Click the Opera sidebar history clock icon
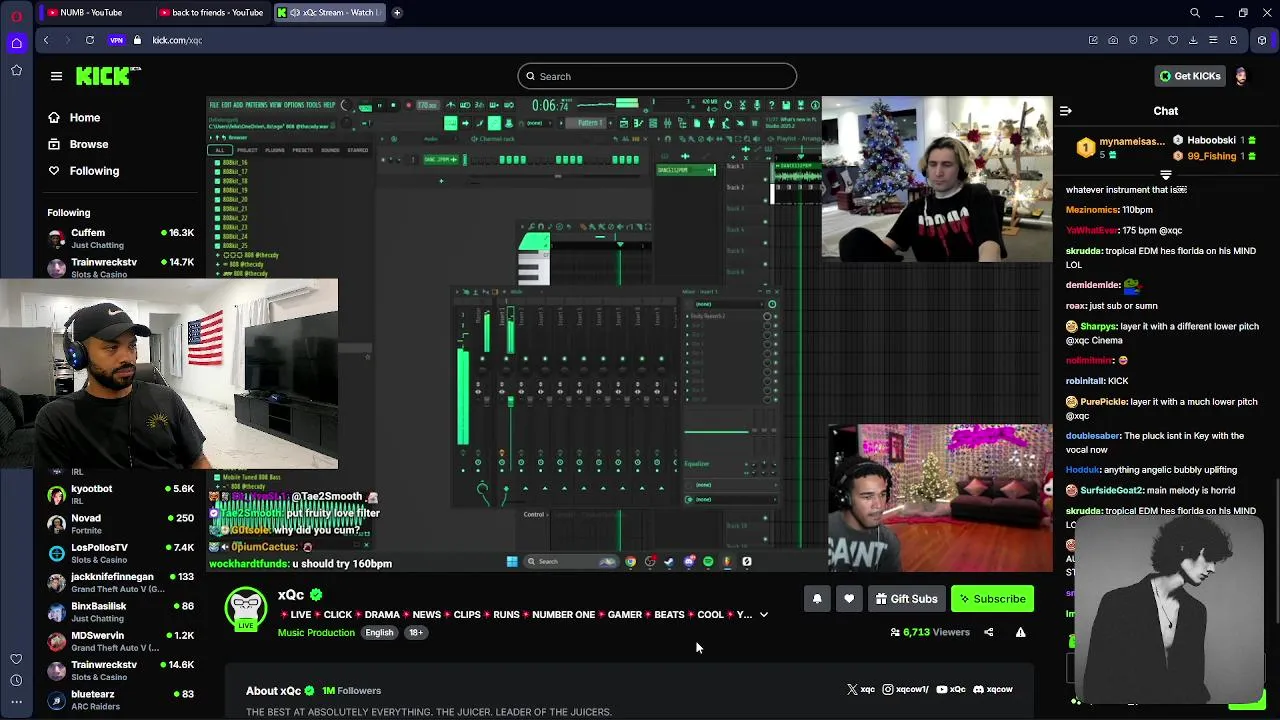The image size is (1280, 720). [x=16, y=680]
